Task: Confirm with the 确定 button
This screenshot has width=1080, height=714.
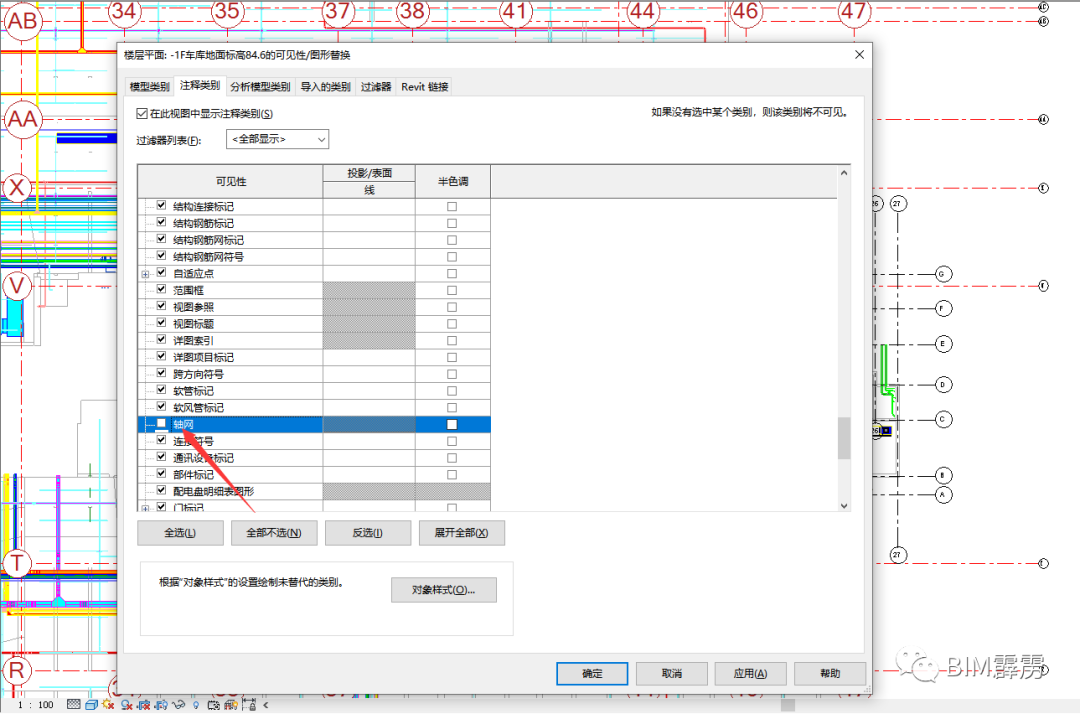Action: [592, 673]
